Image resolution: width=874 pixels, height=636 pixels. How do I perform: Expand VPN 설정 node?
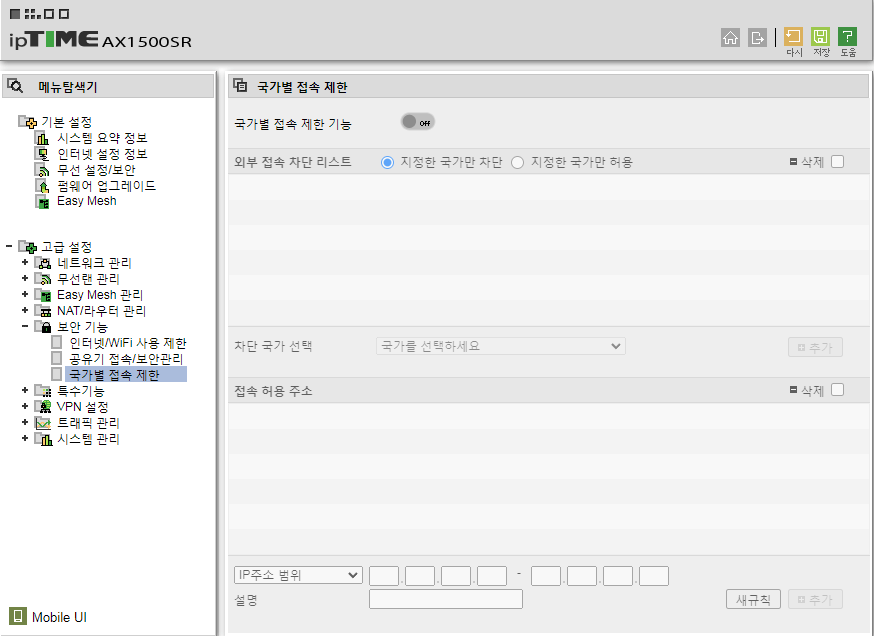pos(25,406)
